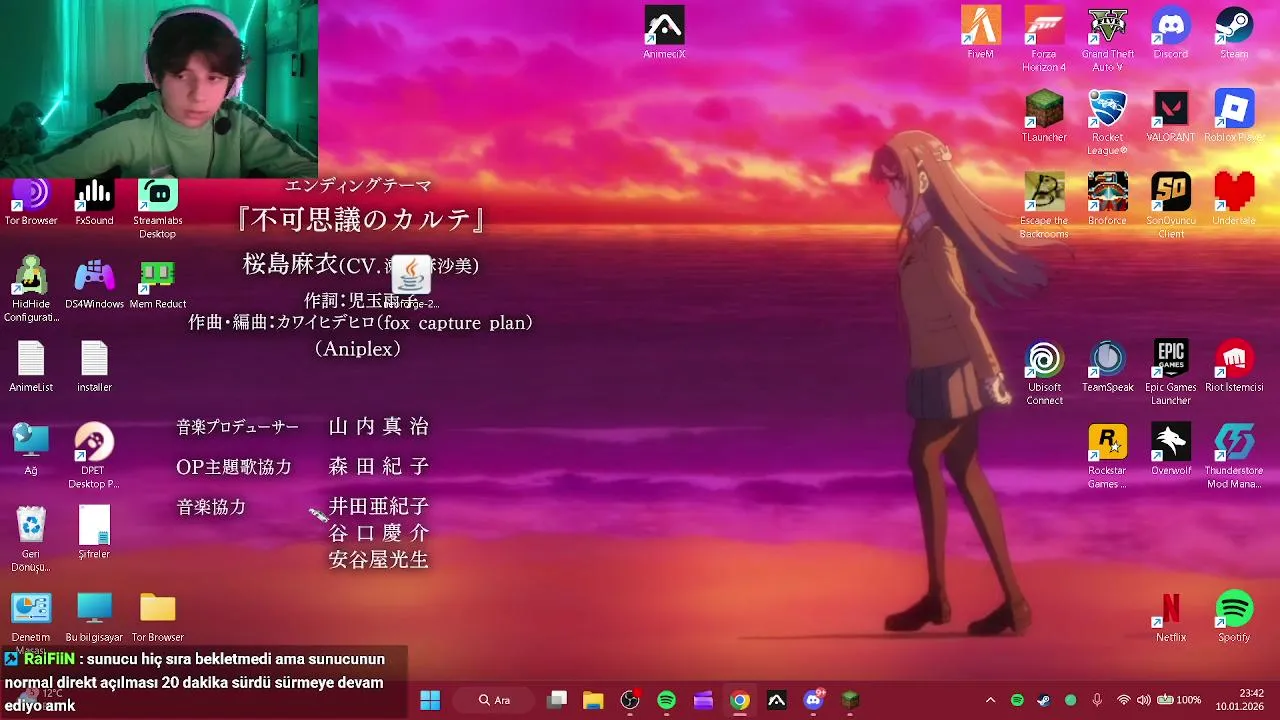Screen dimensions: 1280x720
Task: Select the AnimeList text file
Action: coord(31,366)
